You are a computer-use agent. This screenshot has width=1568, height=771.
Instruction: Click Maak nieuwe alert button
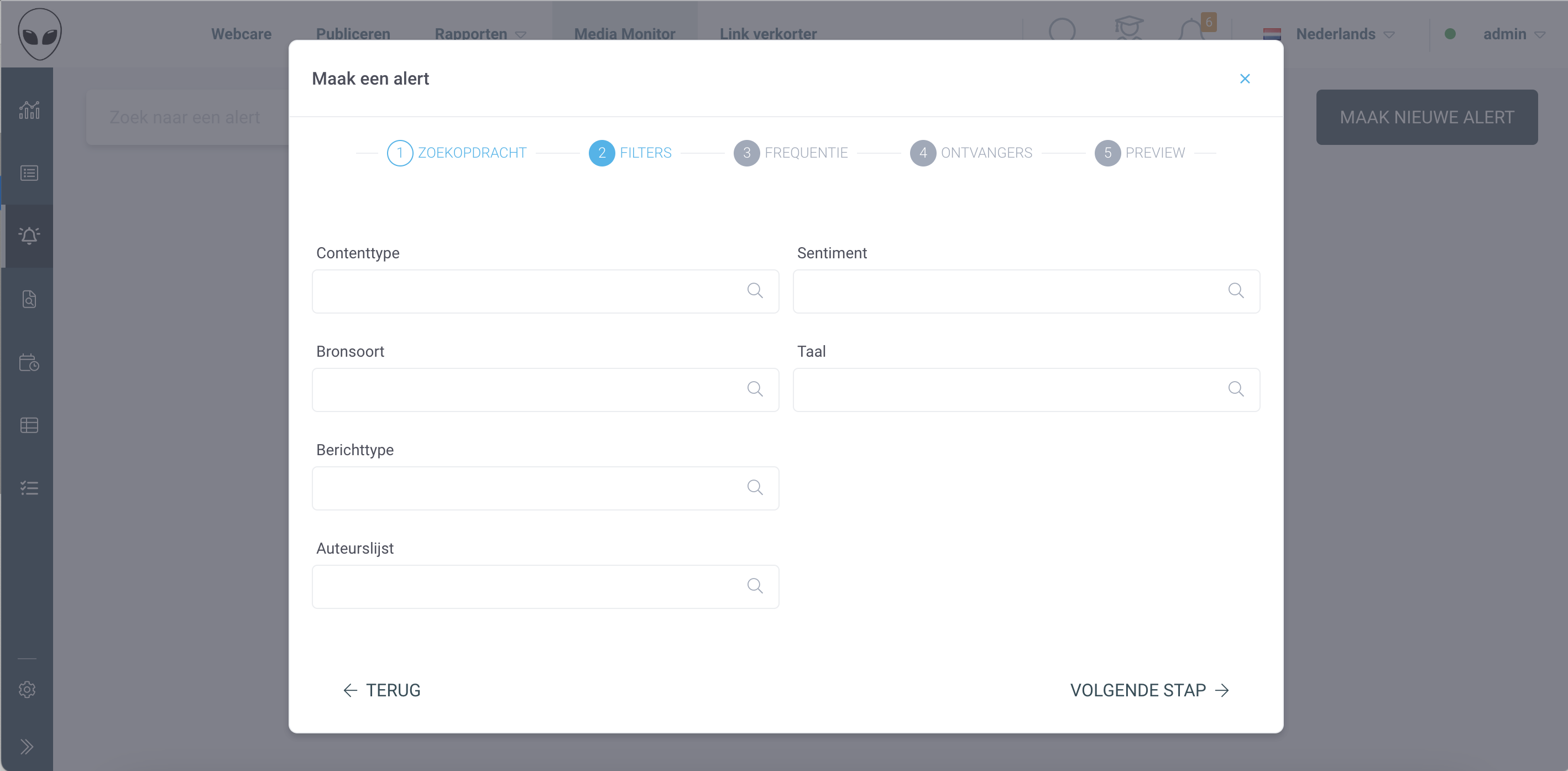pos(1427,117)
